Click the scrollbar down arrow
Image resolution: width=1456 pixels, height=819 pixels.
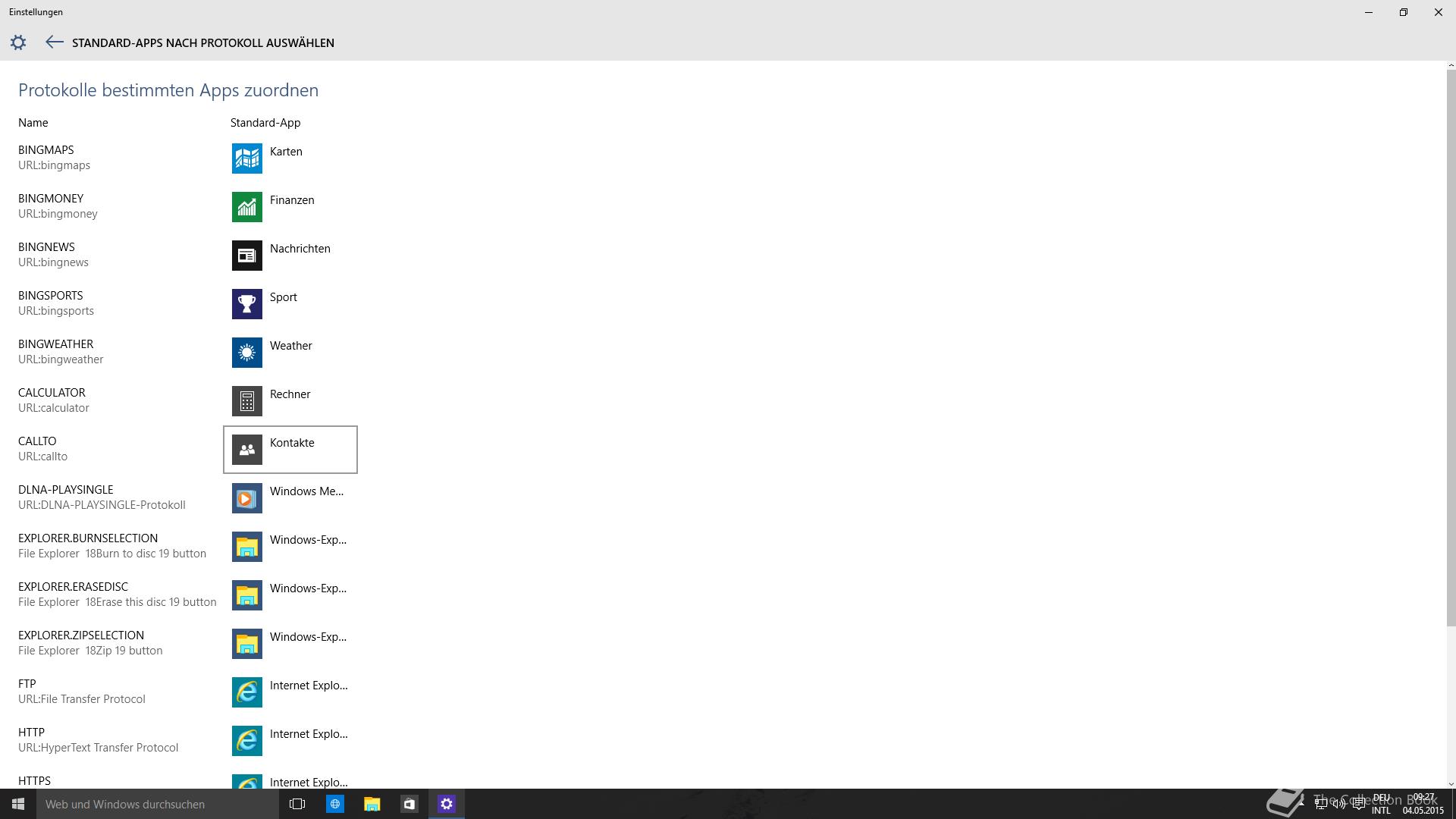pos(1451,783)
